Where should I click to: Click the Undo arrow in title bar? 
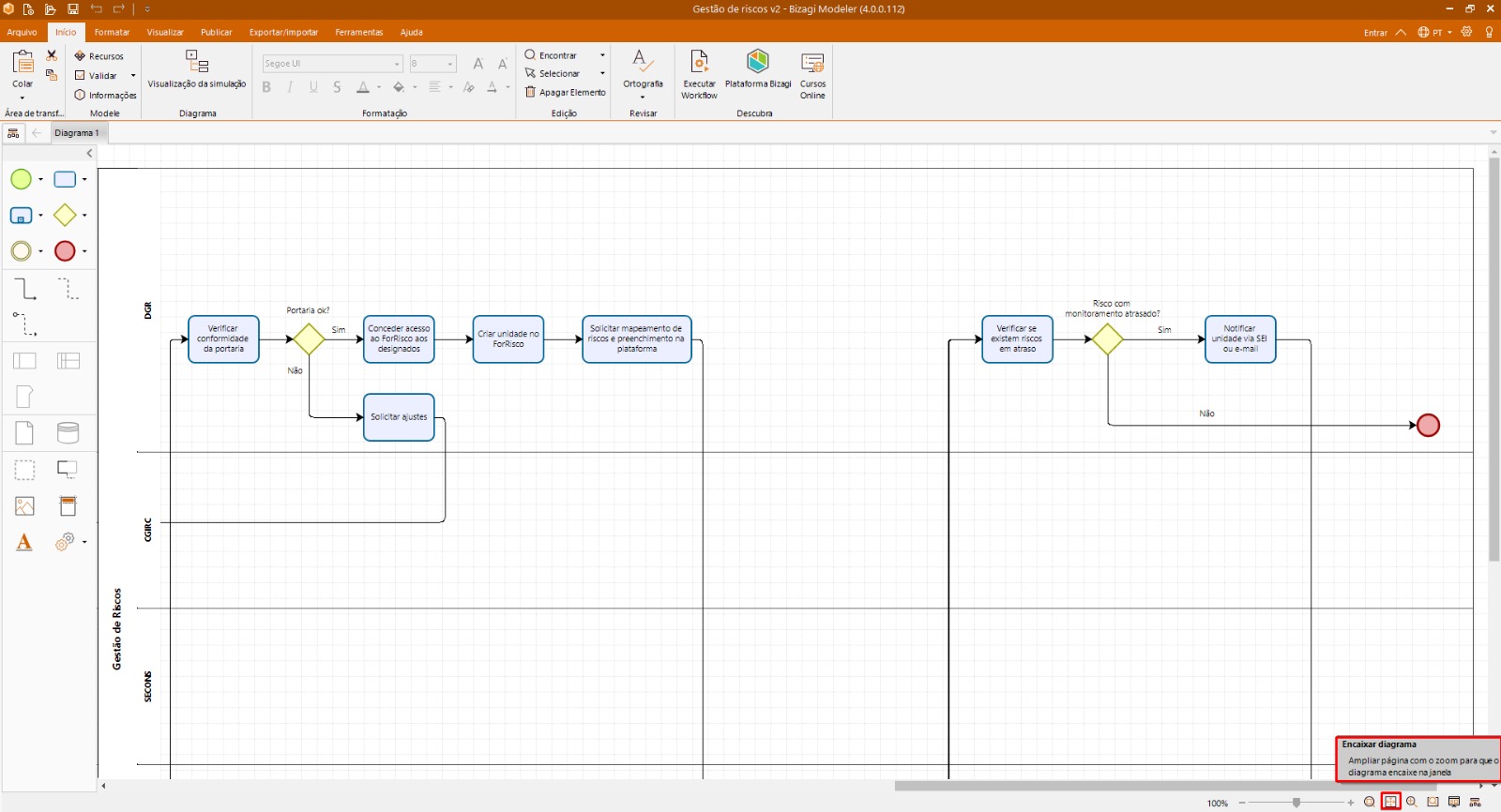tap(96, 8)
